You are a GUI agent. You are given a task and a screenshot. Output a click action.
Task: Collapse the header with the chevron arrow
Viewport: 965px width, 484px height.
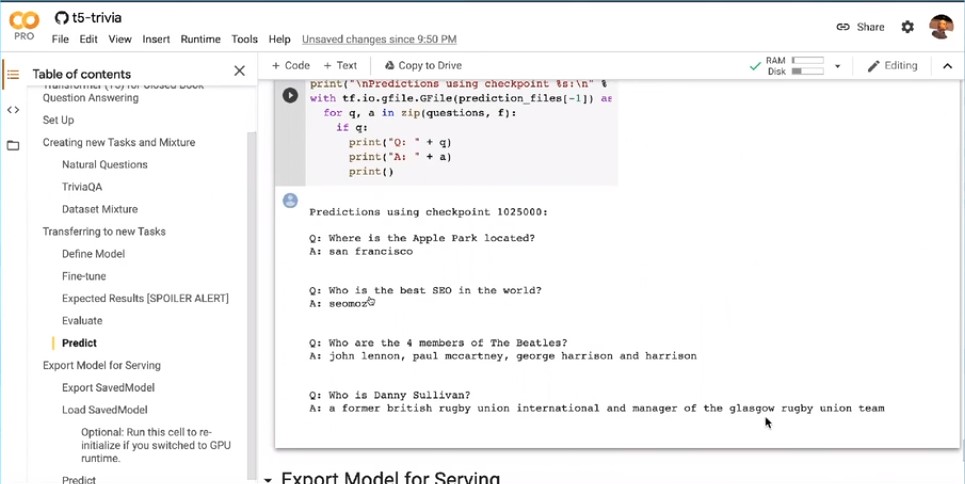click(946, 66)
